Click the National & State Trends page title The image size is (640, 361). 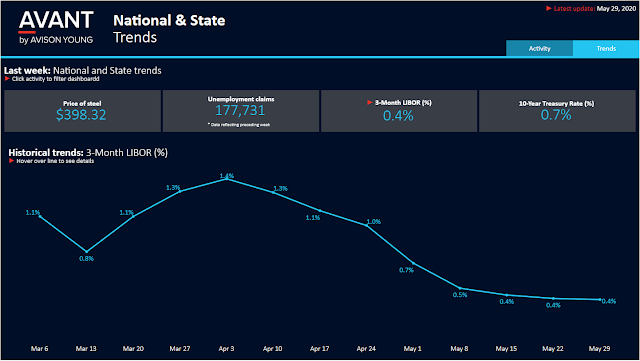tap(169, 29)
